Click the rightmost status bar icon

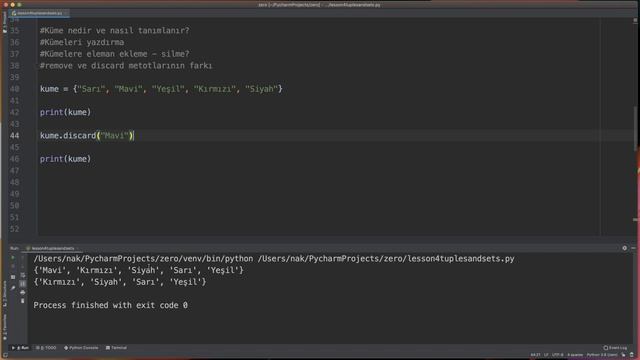[631, 355]
